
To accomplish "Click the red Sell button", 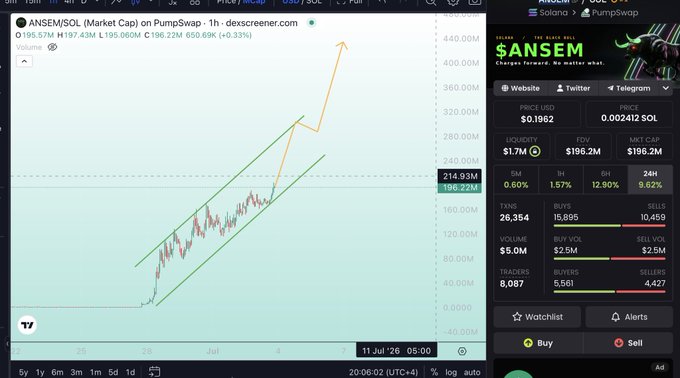I will 629,343.
